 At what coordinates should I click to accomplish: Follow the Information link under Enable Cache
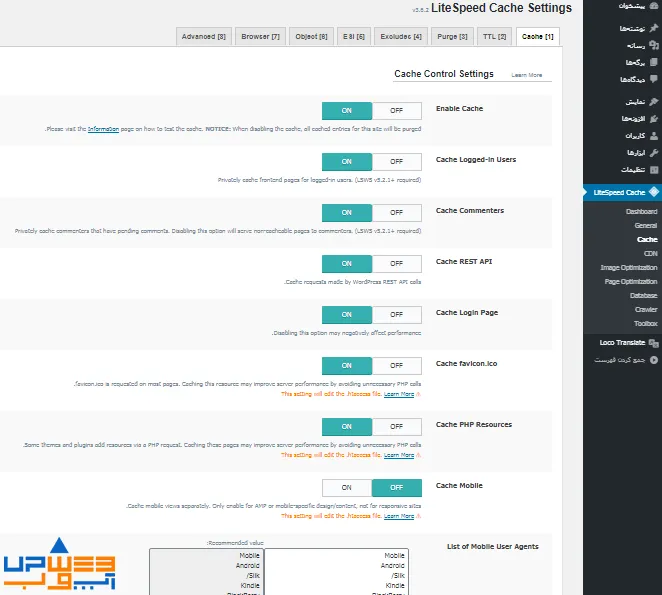click(x=103, y=129)
